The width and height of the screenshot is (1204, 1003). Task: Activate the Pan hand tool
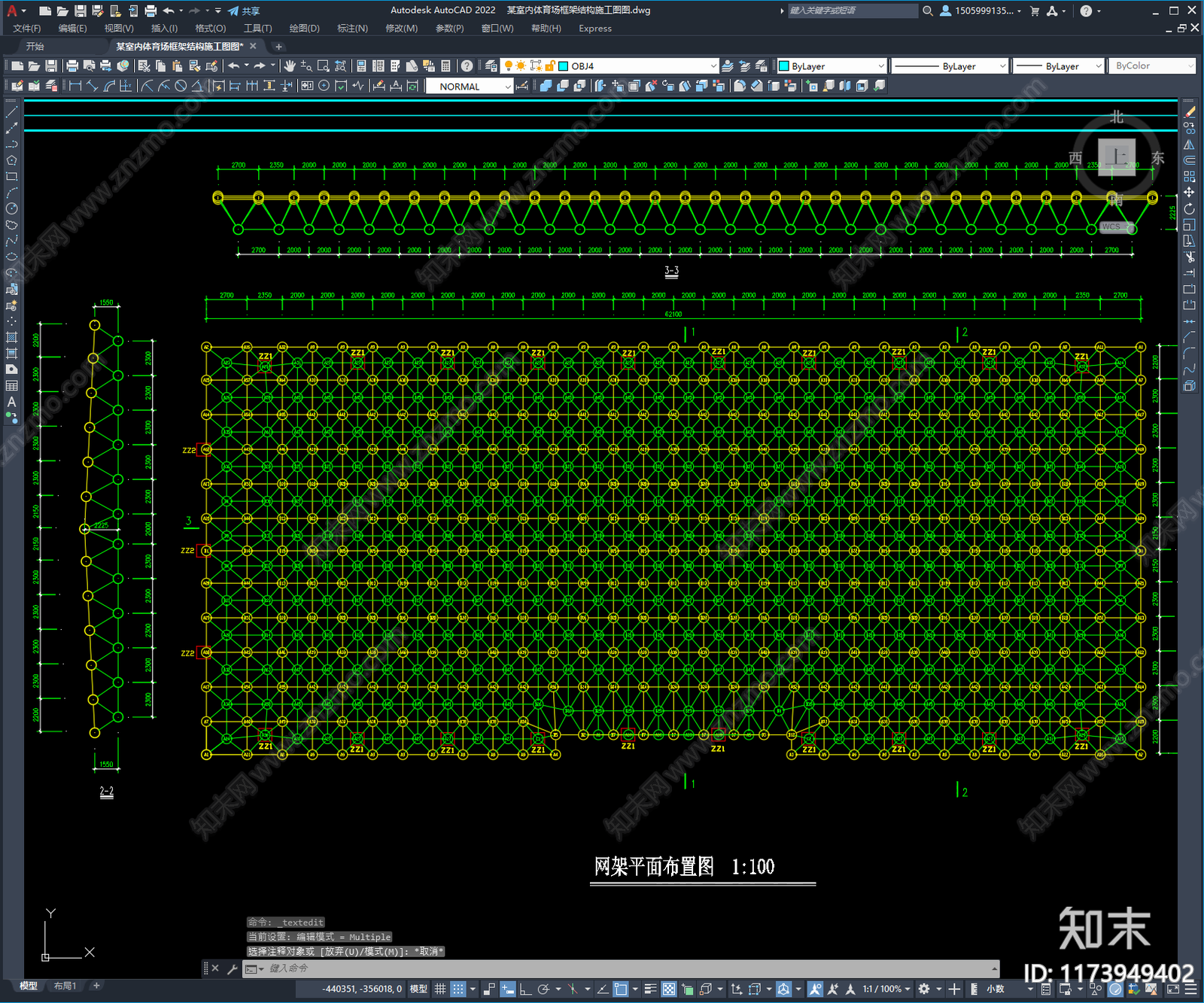290,66
